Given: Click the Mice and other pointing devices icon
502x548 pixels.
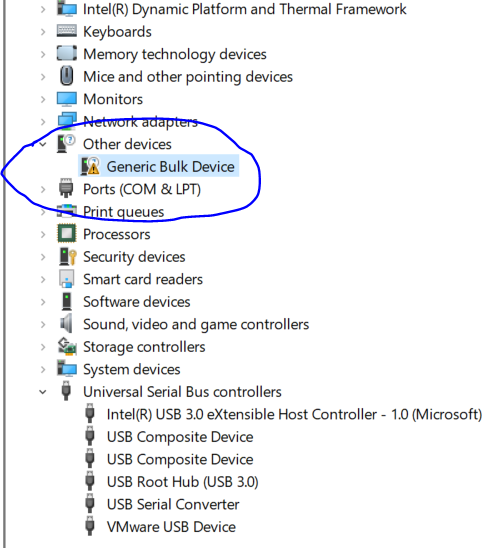Looking at the screenshot, I should coord(66,77).
